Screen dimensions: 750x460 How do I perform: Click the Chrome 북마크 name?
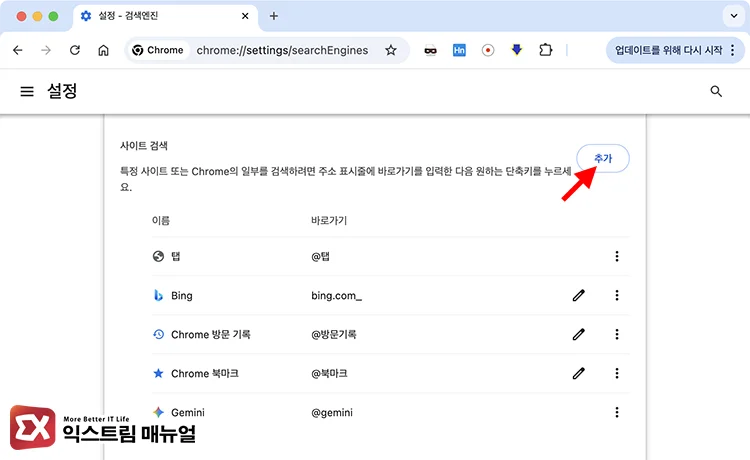point(205,373)
